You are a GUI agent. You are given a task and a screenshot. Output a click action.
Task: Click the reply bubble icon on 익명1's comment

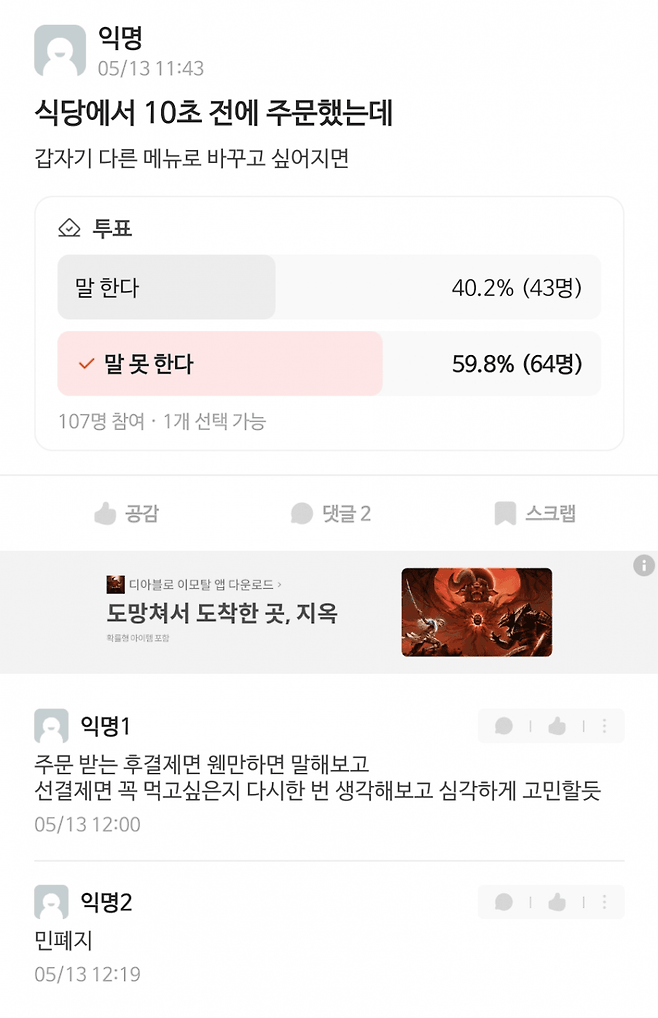[x=503, y=727]
